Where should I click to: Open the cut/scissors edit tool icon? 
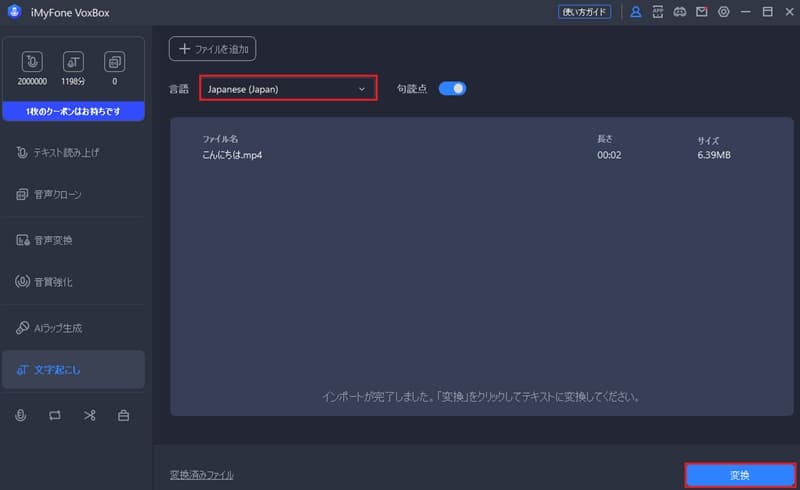[x=89, y=415]
